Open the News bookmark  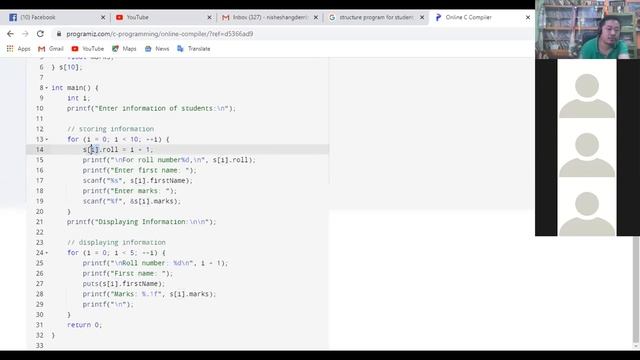click(x=157, y=49)
